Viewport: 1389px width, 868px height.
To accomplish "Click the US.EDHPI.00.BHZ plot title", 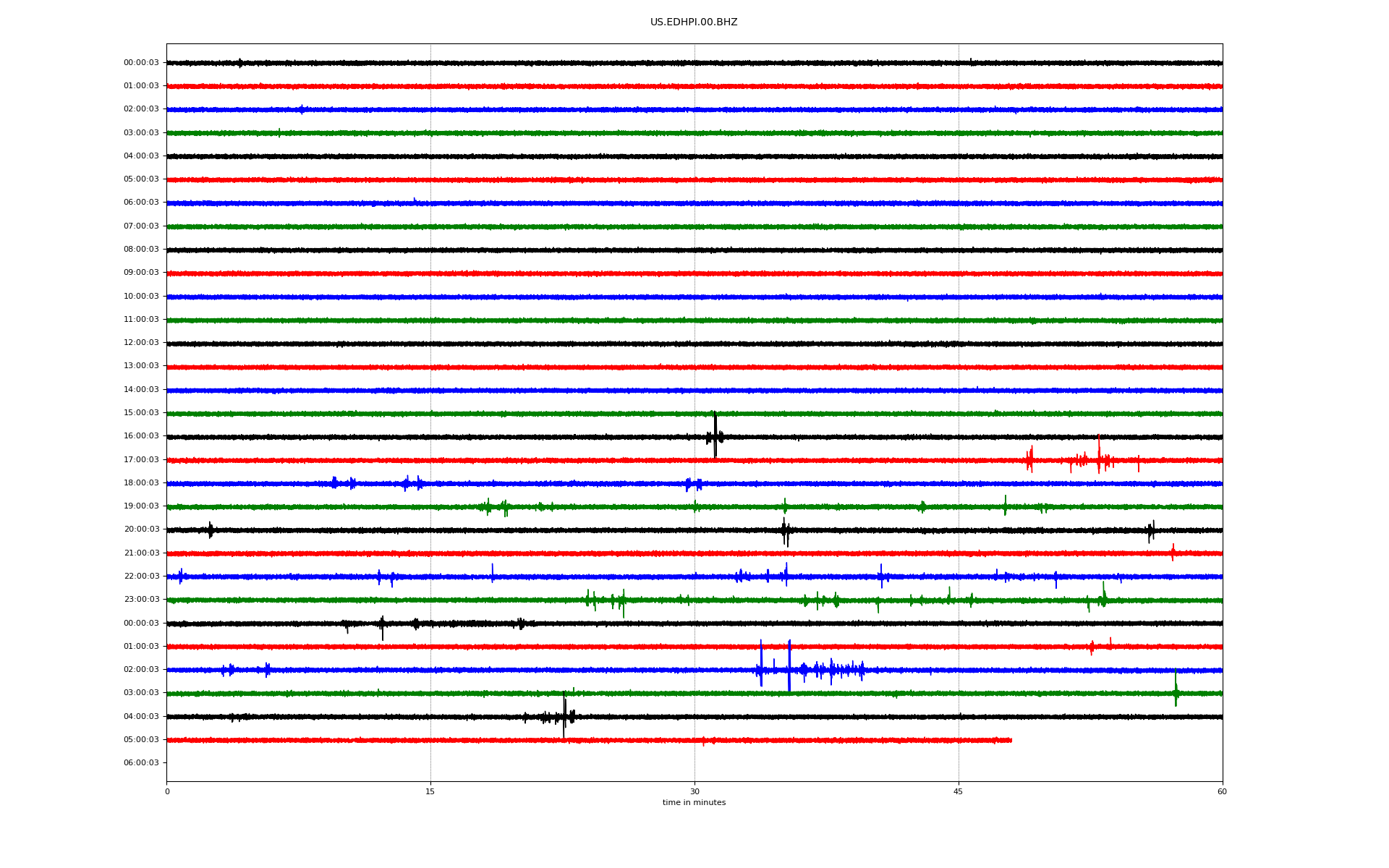I will [694, 22].
